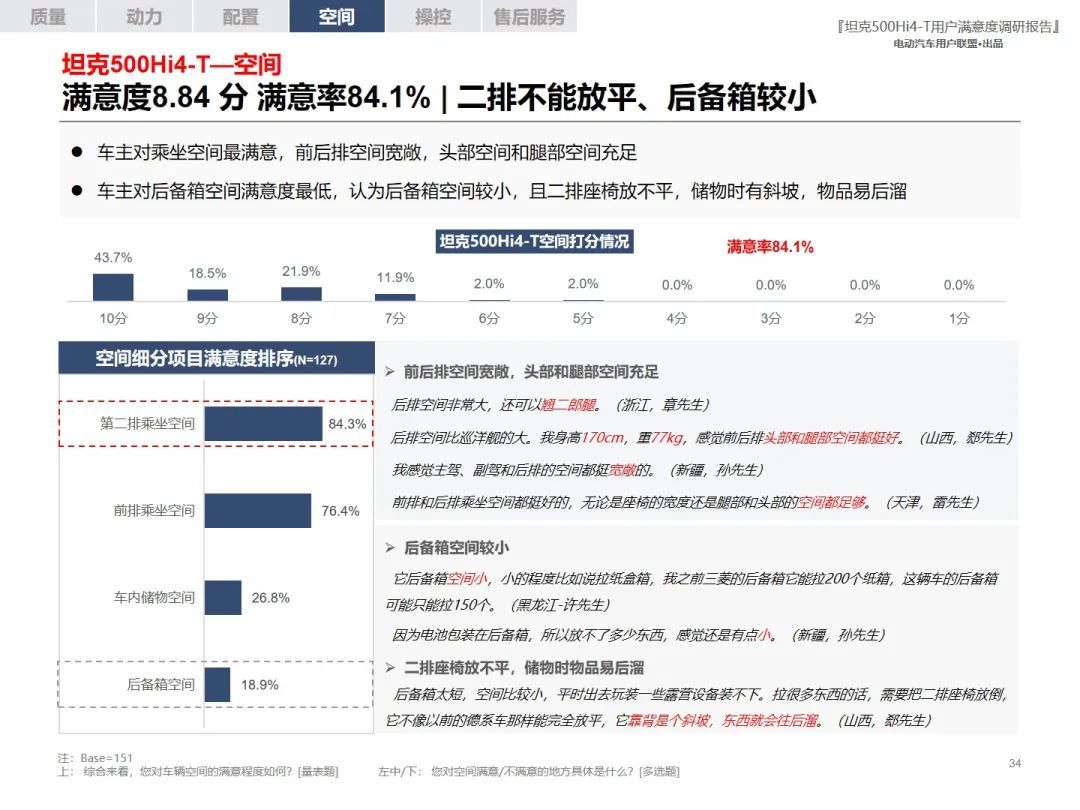This screenshot has height=810, width=1080.
Task: Click the bar above the 10分 label
Action: coord(113,287)
